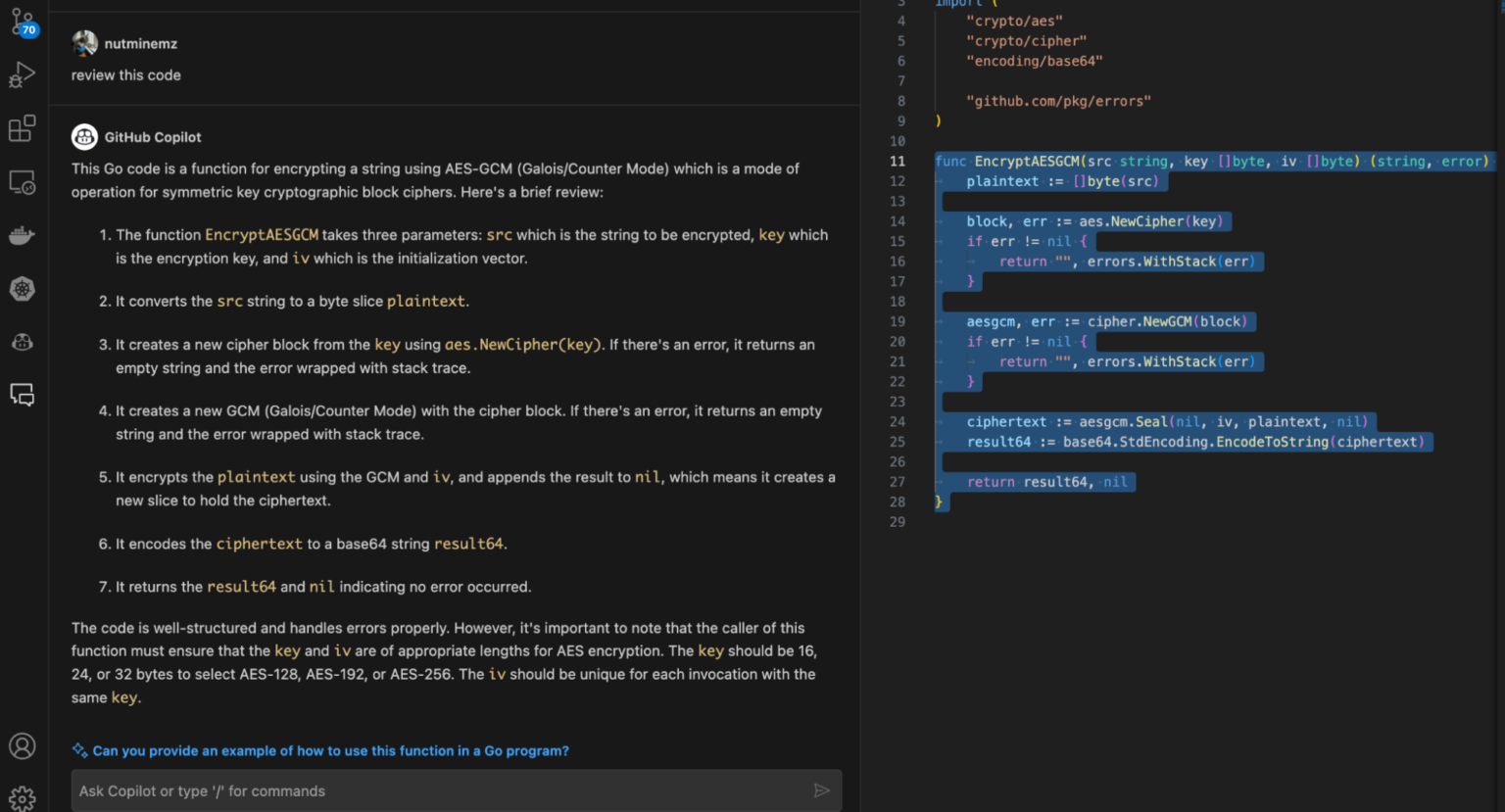Open the Run and Debug view

tap(22, 74)
